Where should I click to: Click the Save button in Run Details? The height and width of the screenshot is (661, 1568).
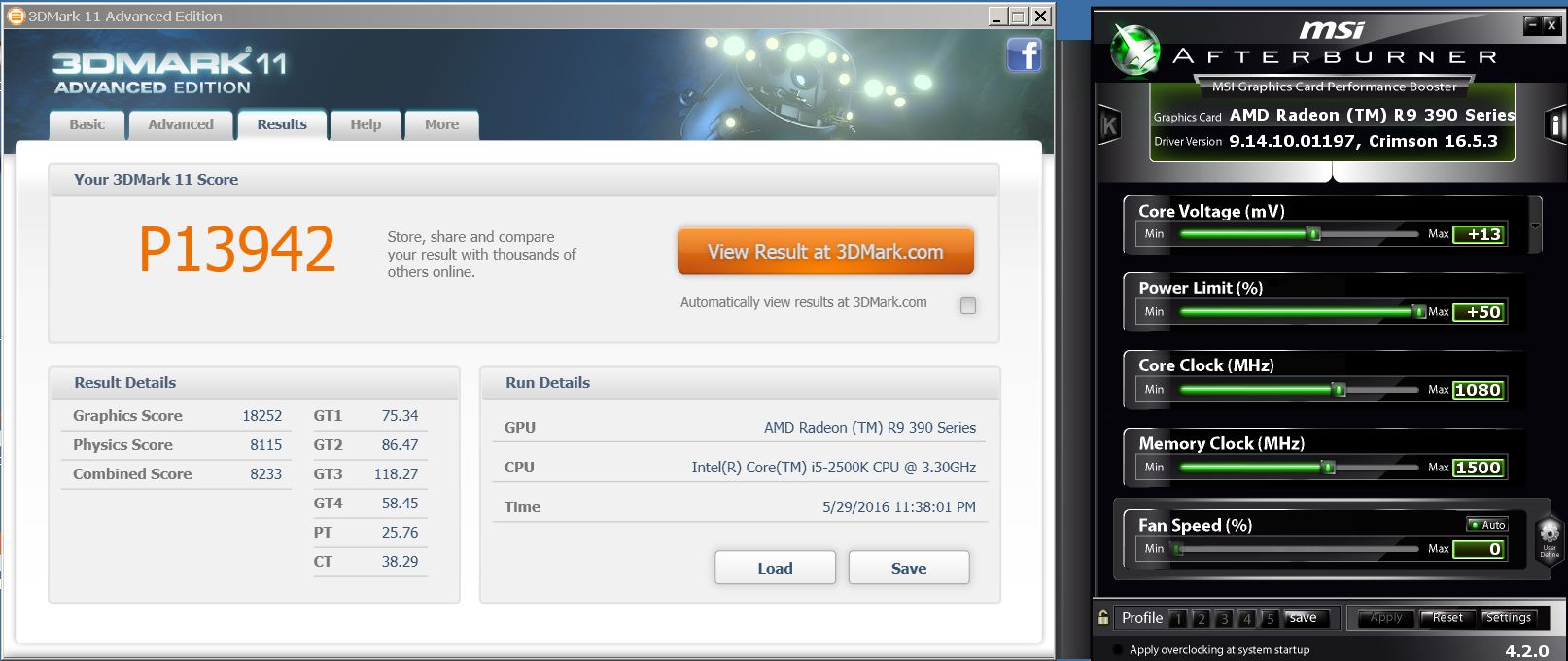tap(909, 568)
